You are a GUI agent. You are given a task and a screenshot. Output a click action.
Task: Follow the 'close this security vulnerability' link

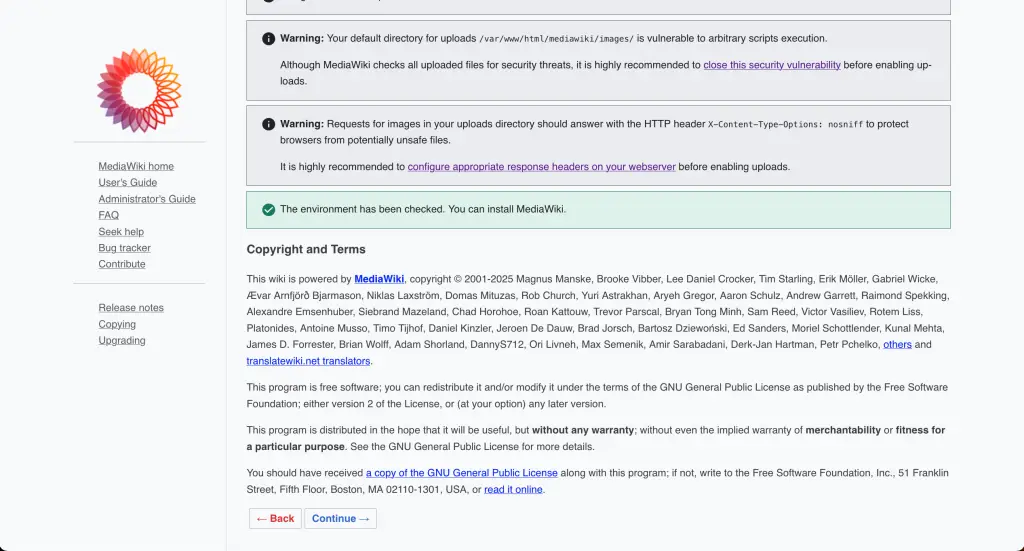click(772, 65)
